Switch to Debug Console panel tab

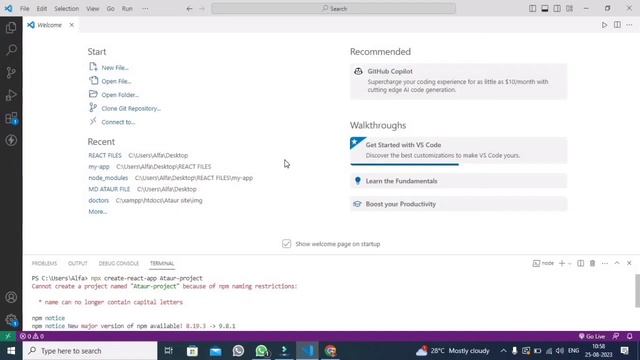tap(119, 263)
